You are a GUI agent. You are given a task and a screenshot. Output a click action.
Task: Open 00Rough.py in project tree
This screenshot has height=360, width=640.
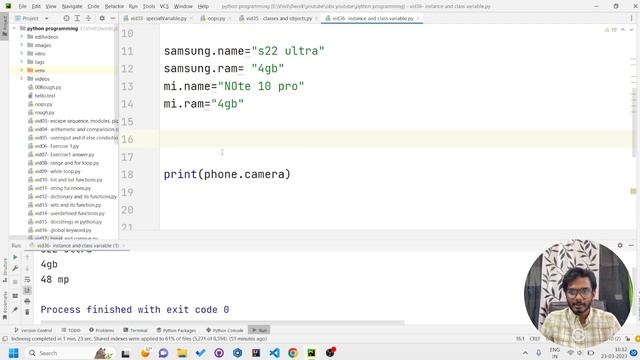(x=48, y=87)
